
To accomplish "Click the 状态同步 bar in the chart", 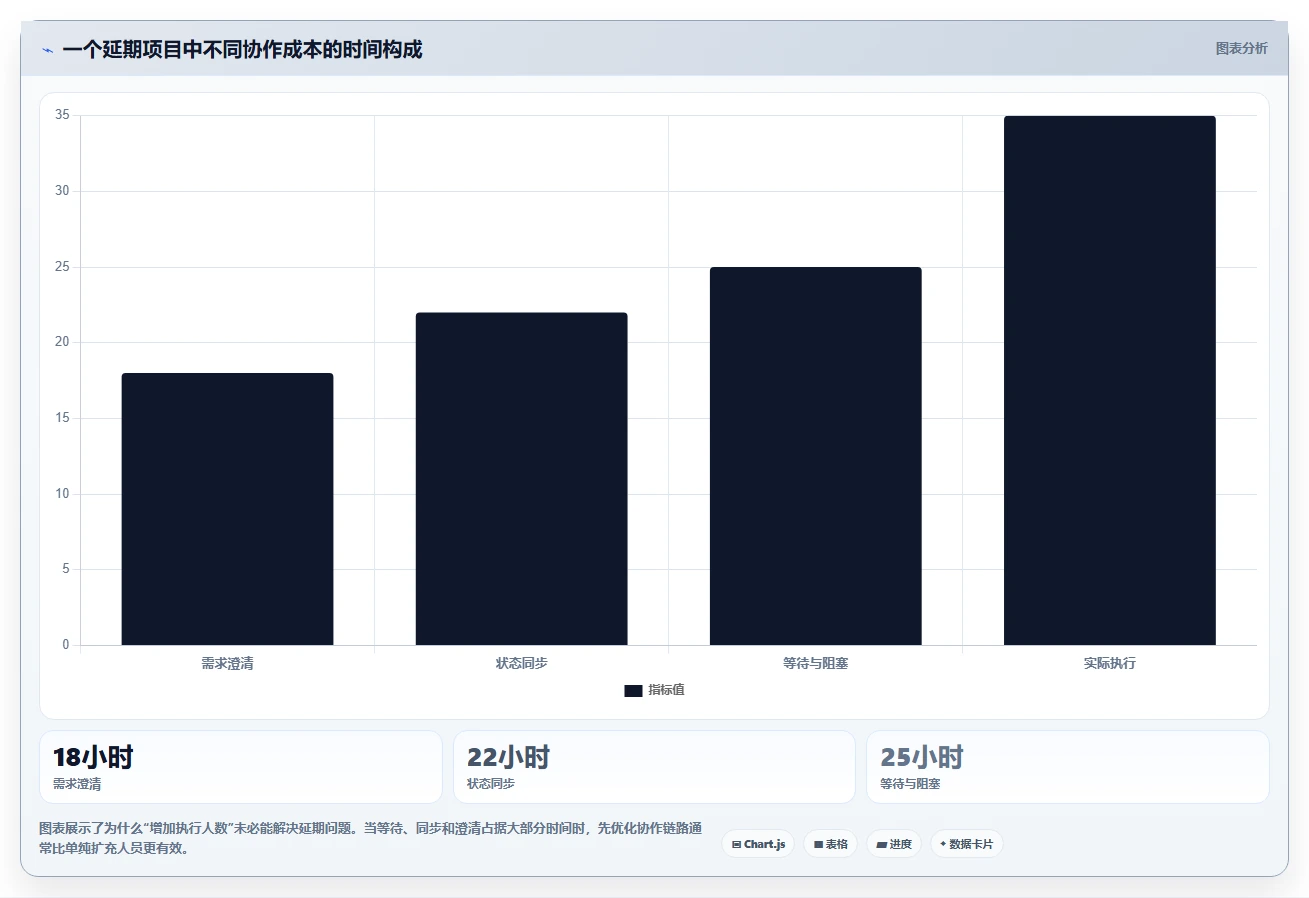I will click(x=521, y=479).
